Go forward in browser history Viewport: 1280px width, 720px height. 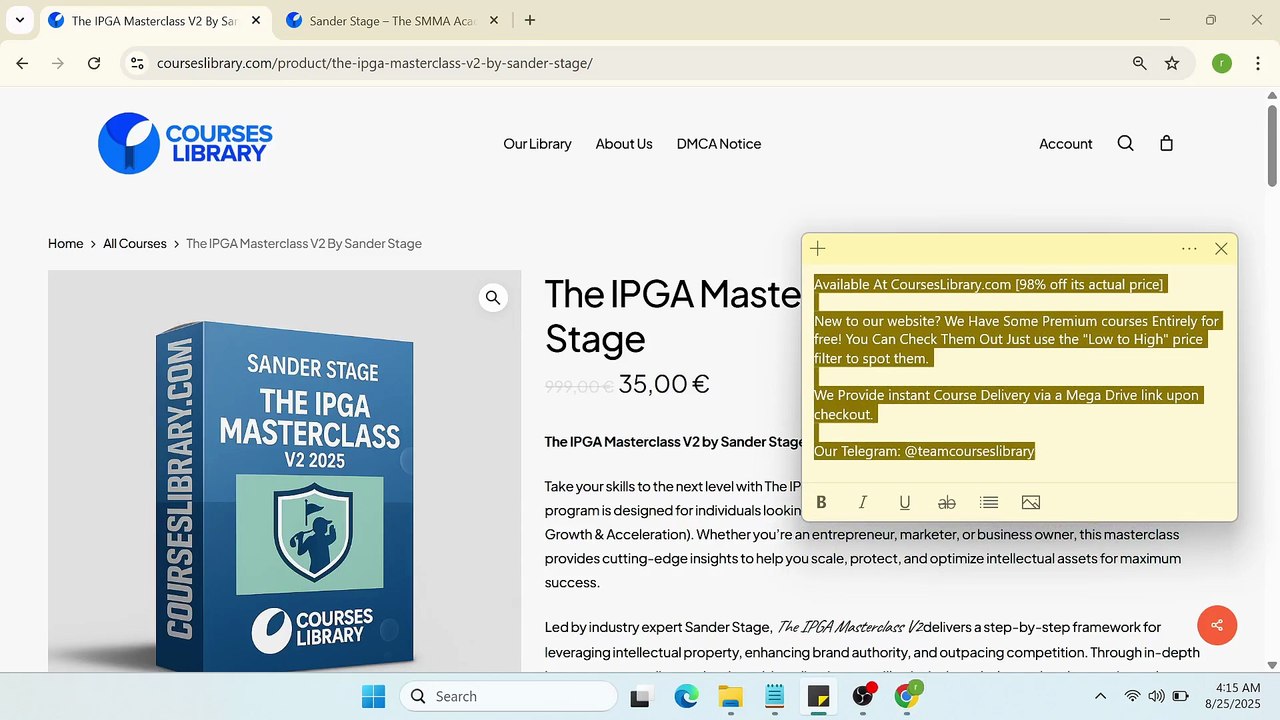(x=58, y=63)
